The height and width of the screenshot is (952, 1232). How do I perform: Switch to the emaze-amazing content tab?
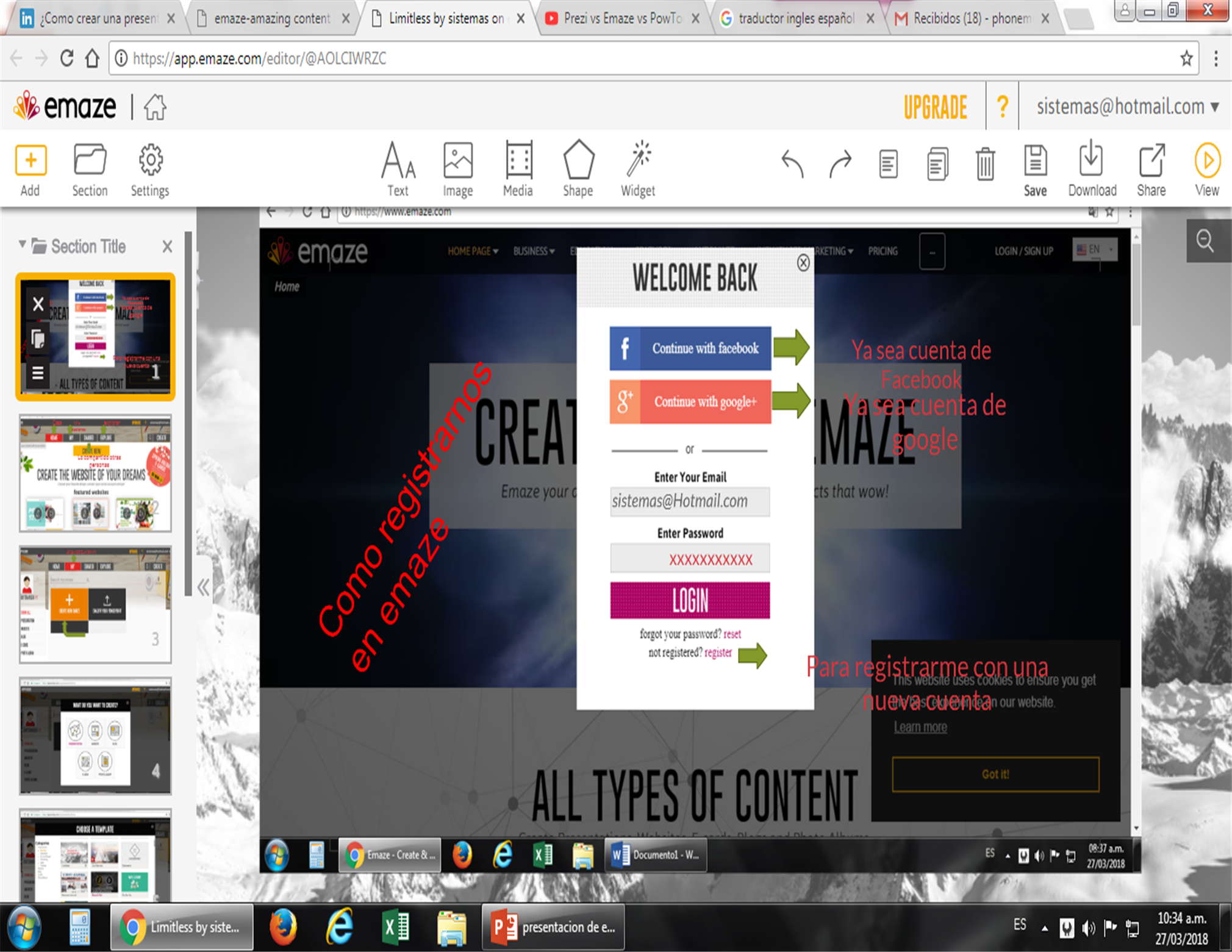[x=272, y=18]
